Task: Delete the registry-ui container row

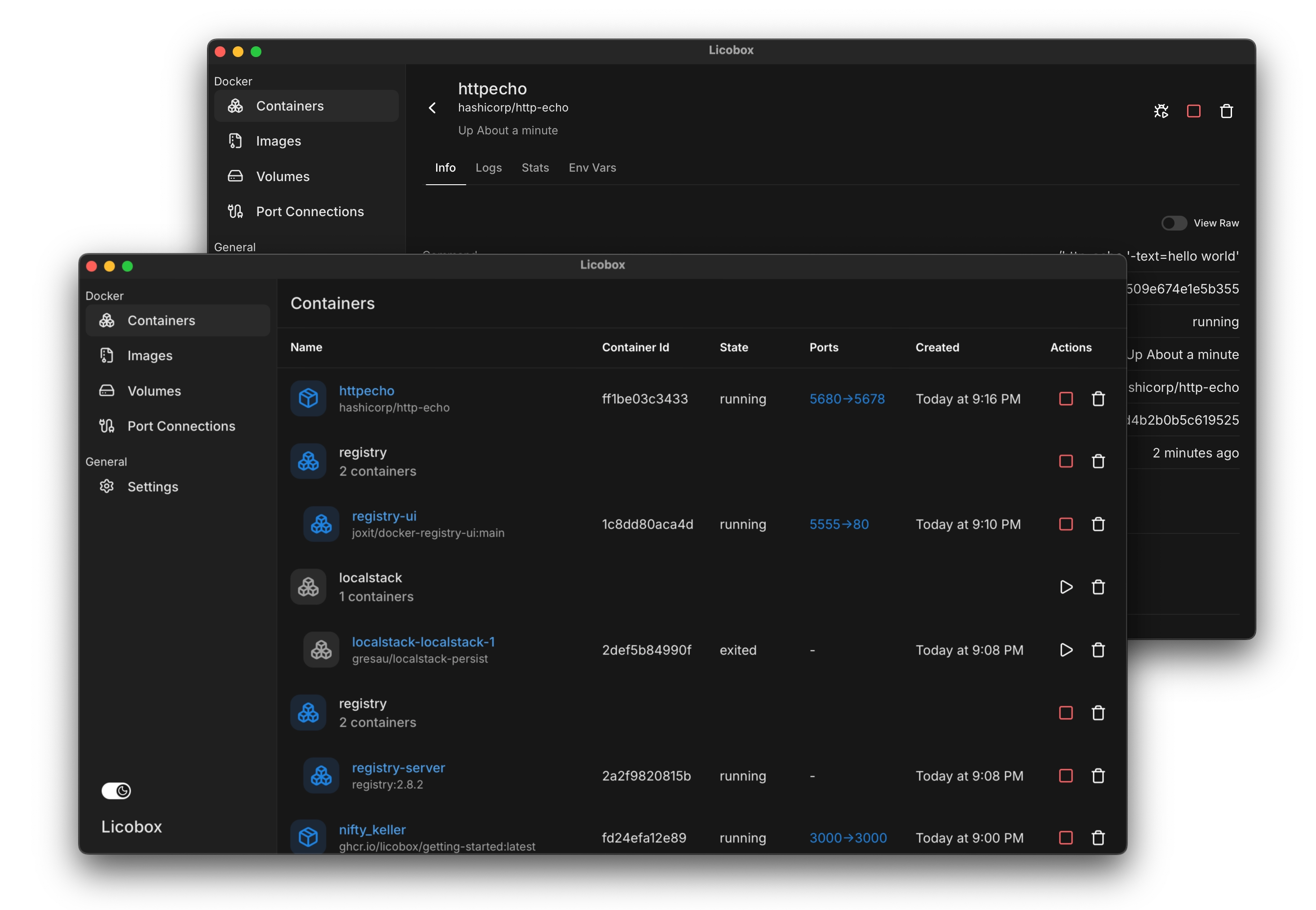Action: click(x=1098, y=524)
